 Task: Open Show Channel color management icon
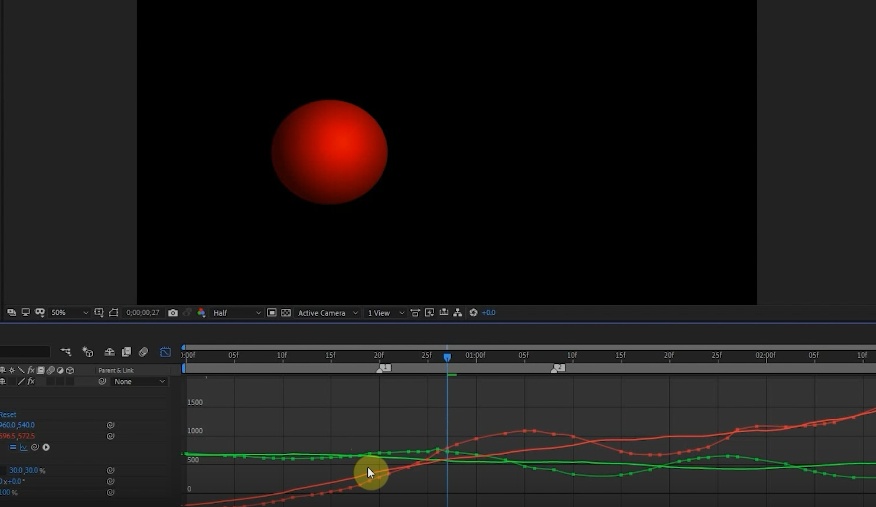point(201,313)
